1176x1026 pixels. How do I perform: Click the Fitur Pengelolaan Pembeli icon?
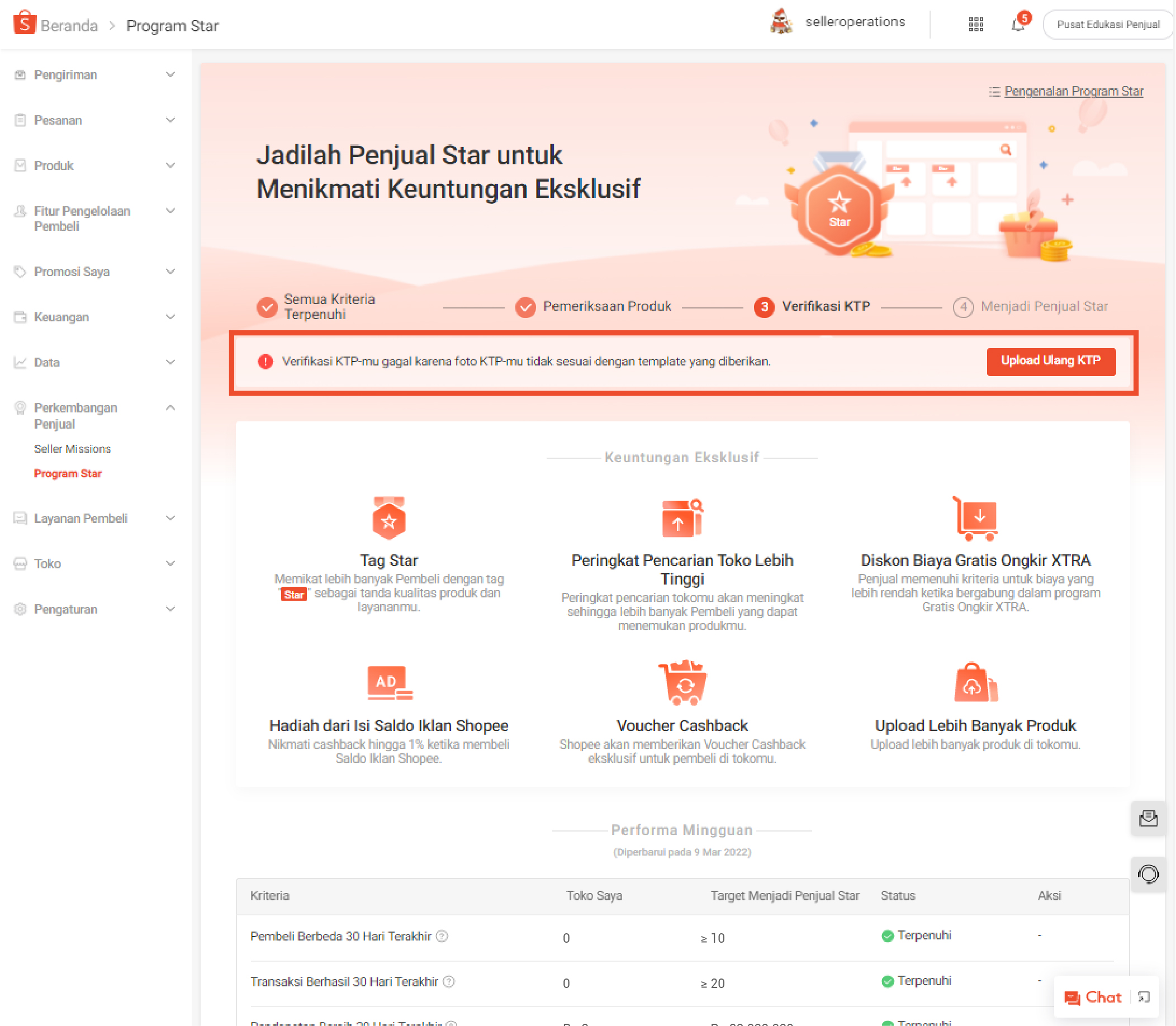coord(20,211)
